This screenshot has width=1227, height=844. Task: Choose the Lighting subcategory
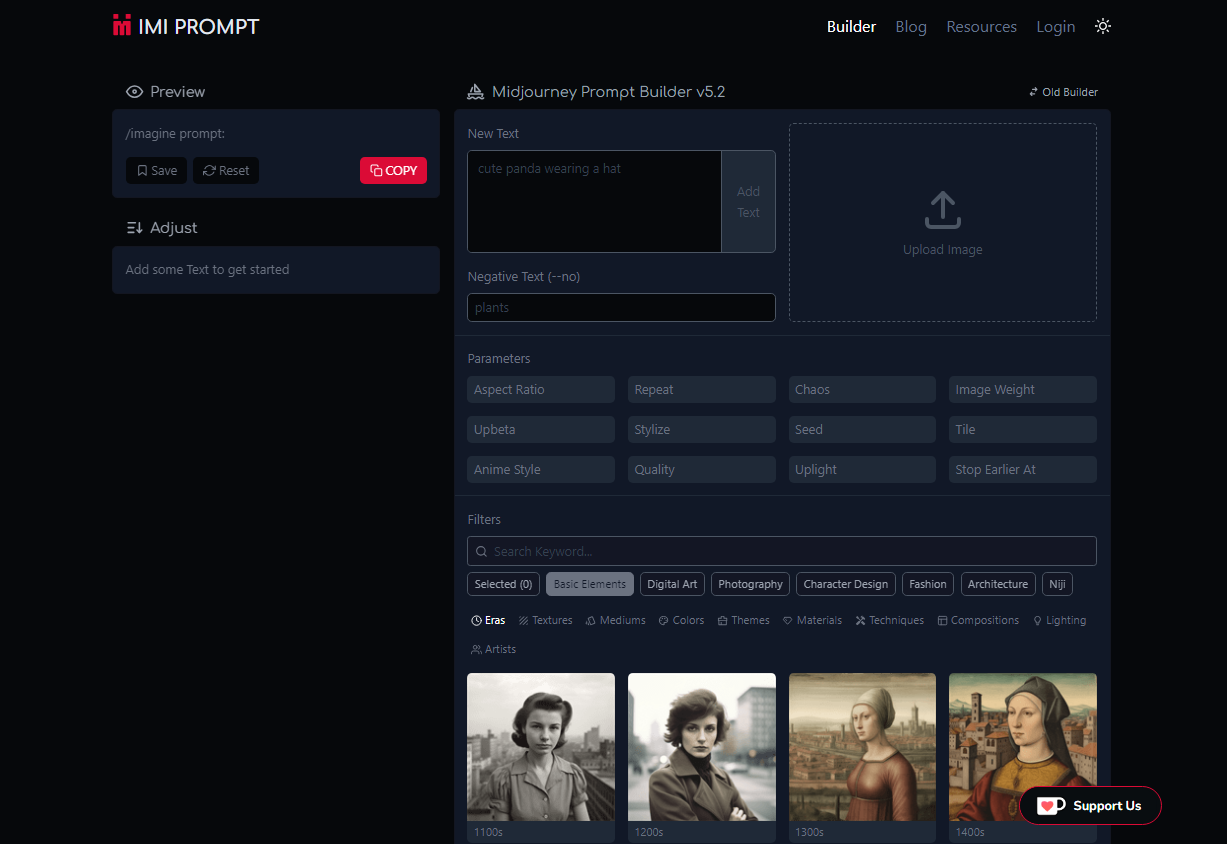(x=1059, y=621)
